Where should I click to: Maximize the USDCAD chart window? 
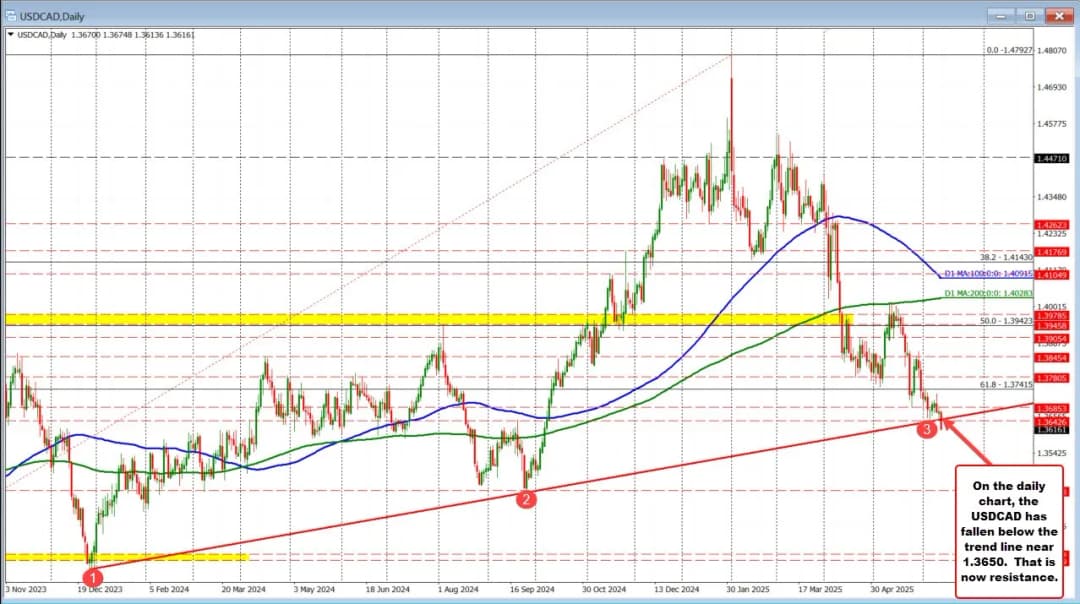[1027, 14]
